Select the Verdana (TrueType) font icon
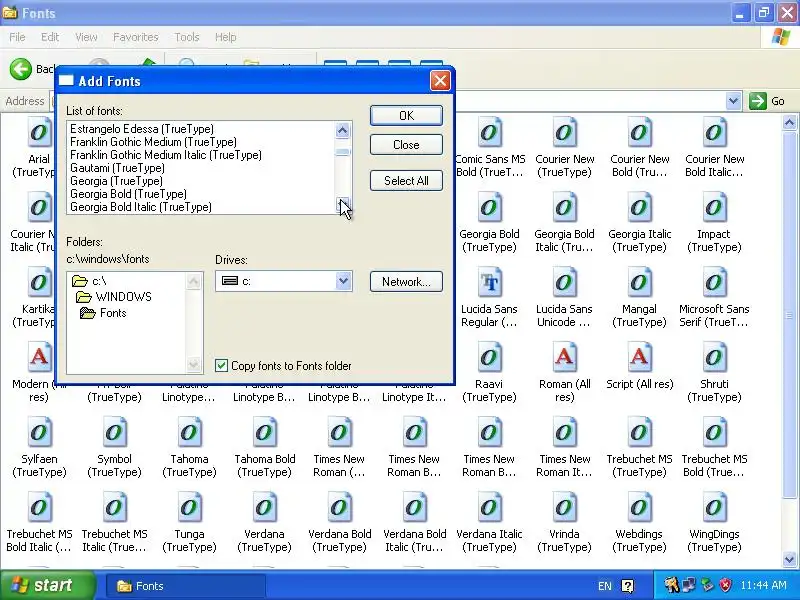Screen dimensions: 800x600 click(264, 508)
